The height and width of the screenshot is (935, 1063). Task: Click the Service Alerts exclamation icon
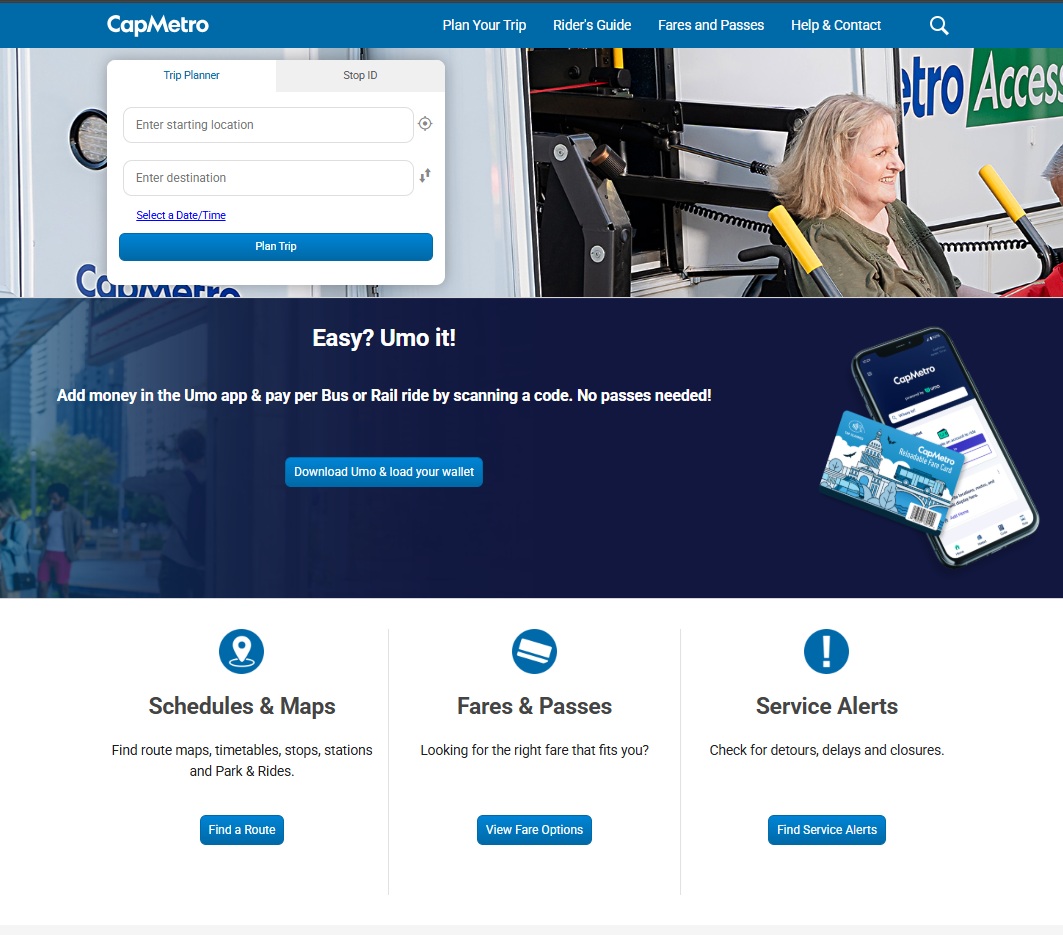tap(826, 652)
